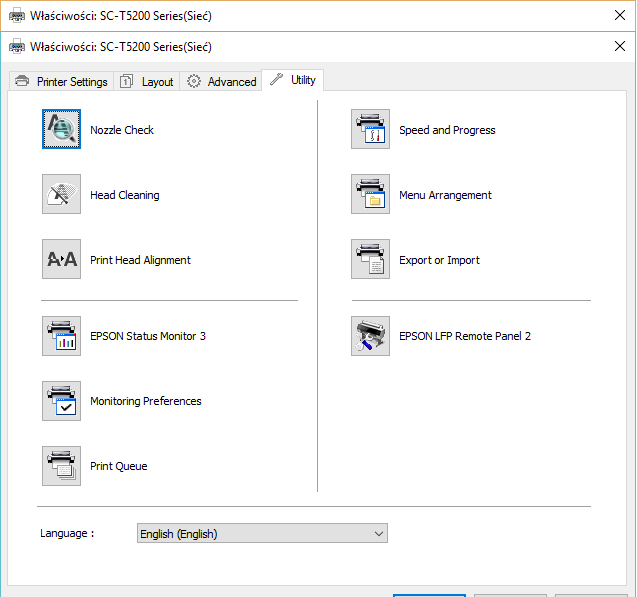Image resolution: width=637 pixels, height=597 pixels.
Task: Click the front dialog's title bar text
Action: pos(121,46)
